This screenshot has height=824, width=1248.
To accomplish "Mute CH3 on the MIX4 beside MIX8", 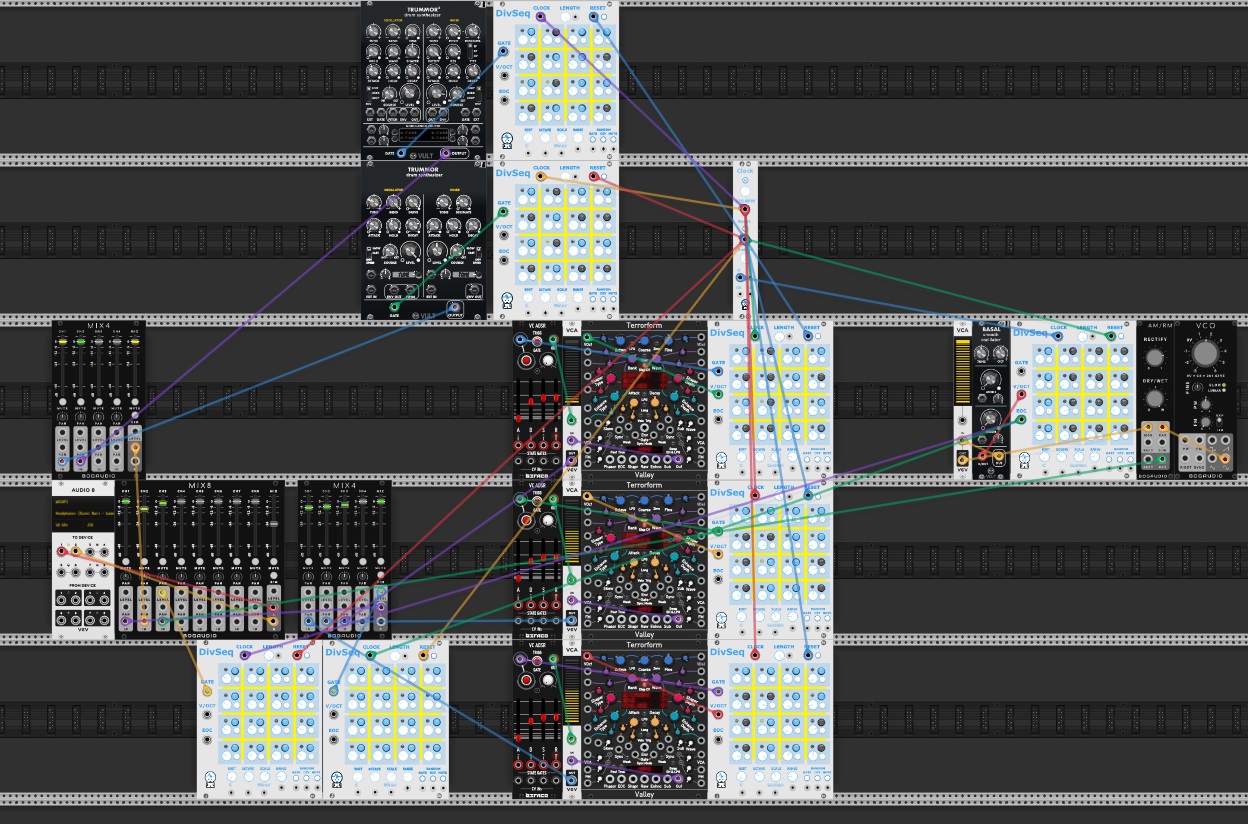I will coord(344,562).
